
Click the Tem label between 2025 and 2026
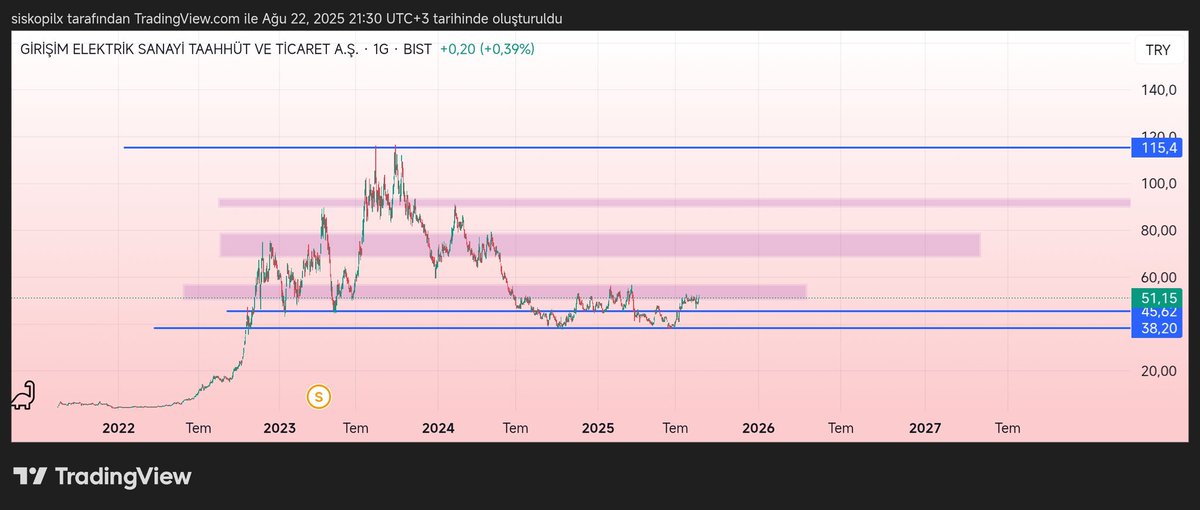[x=675, y=428]
